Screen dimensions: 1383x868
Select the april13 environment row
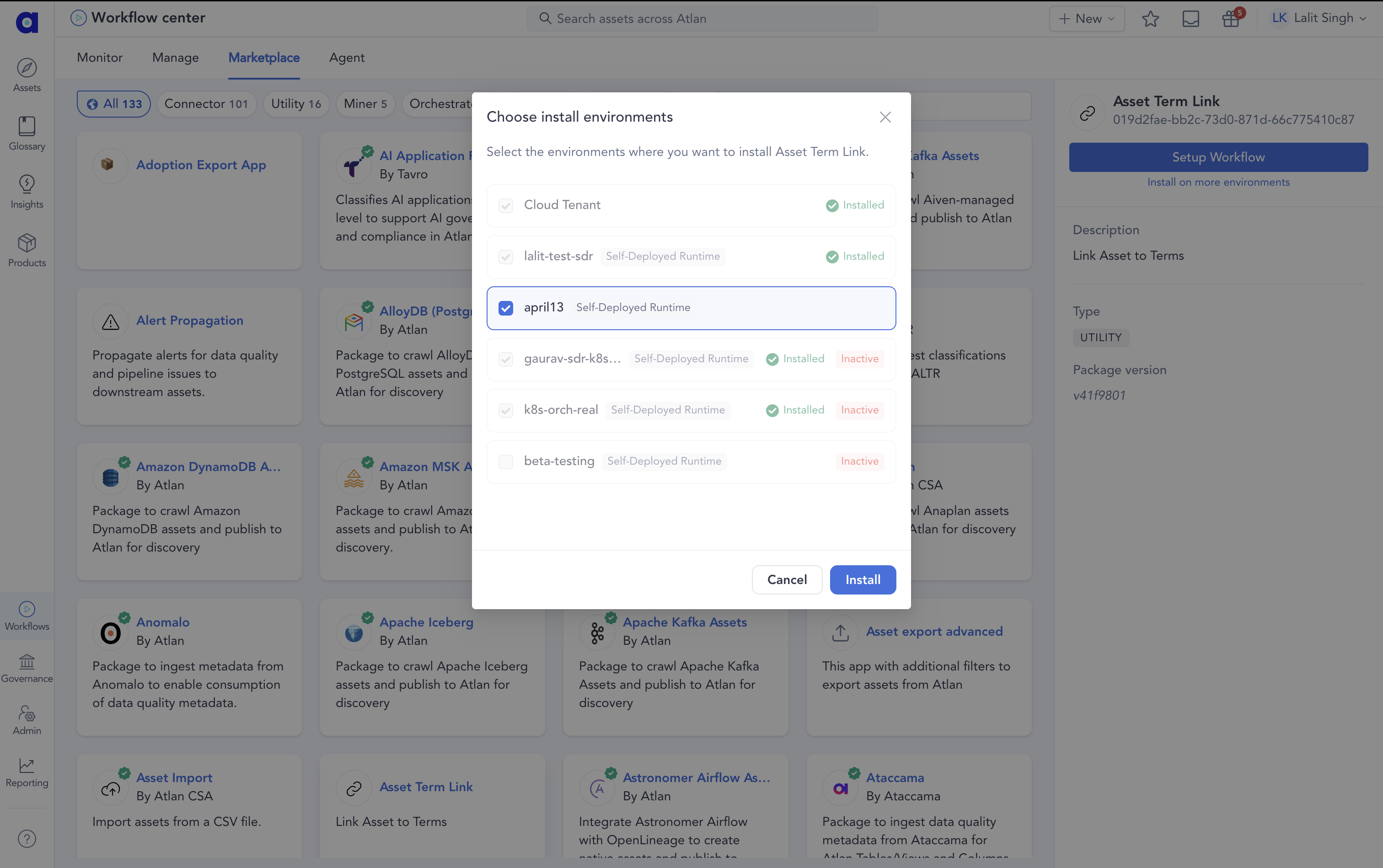691,308
